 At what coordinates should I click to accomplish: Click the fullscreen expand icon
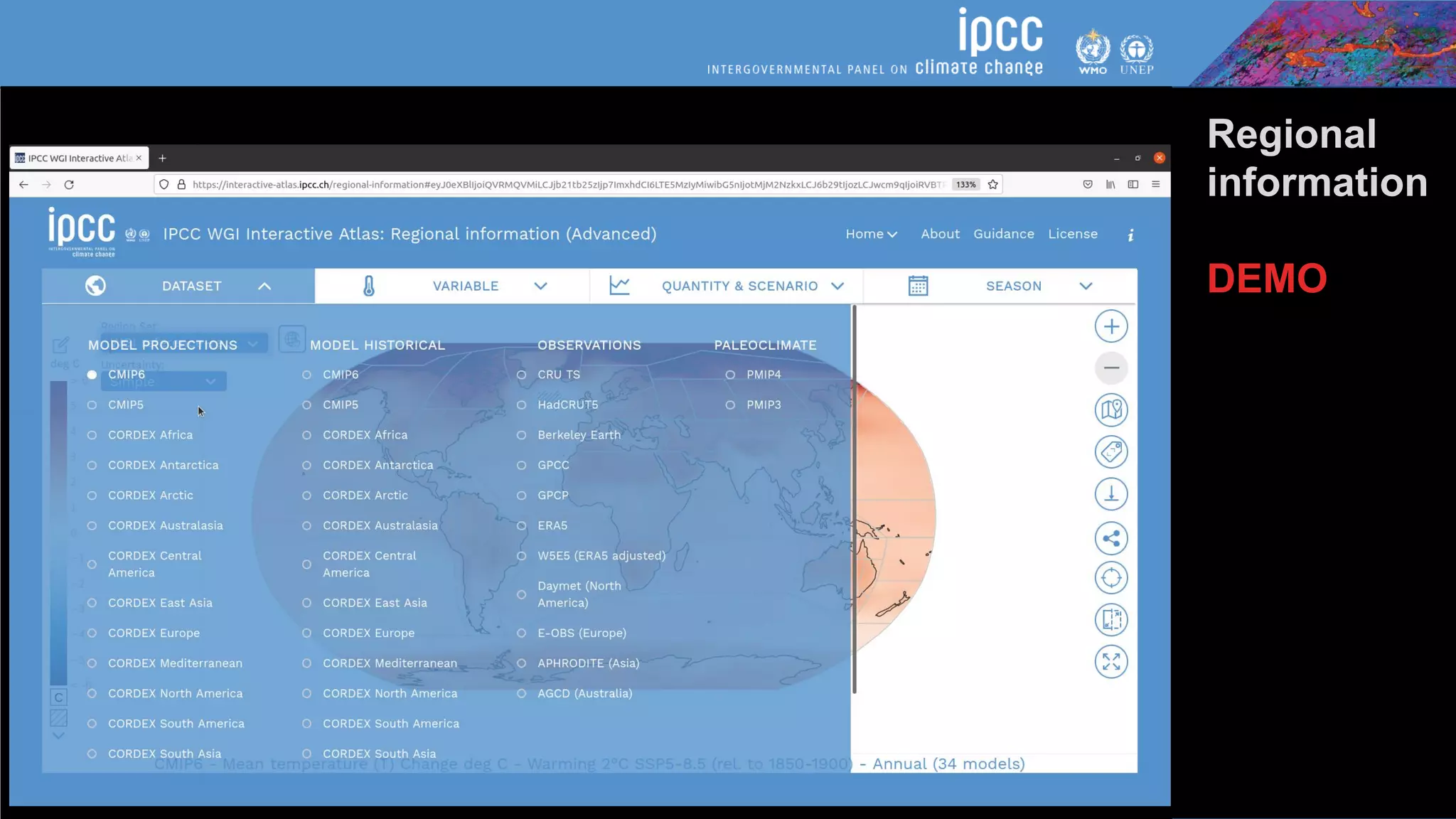point(1111,662)
